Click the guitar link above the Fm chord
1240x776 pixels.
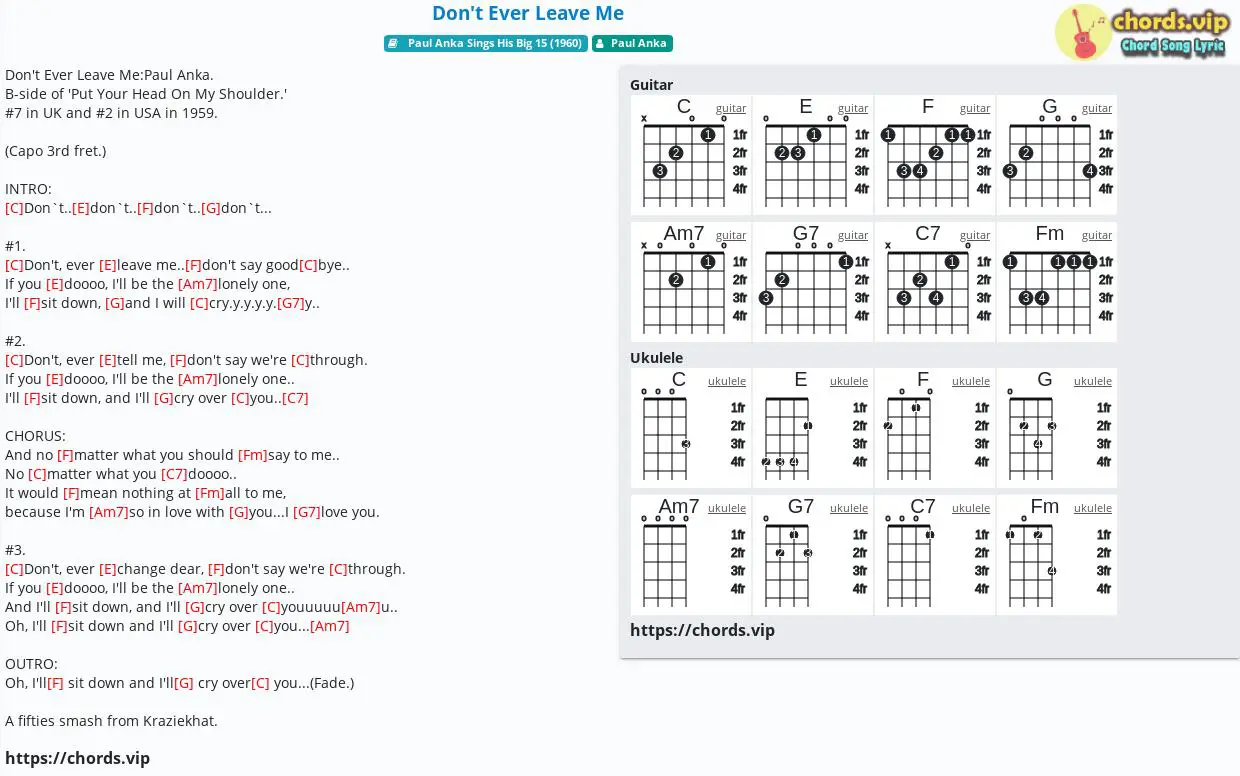pos(1097,235)
